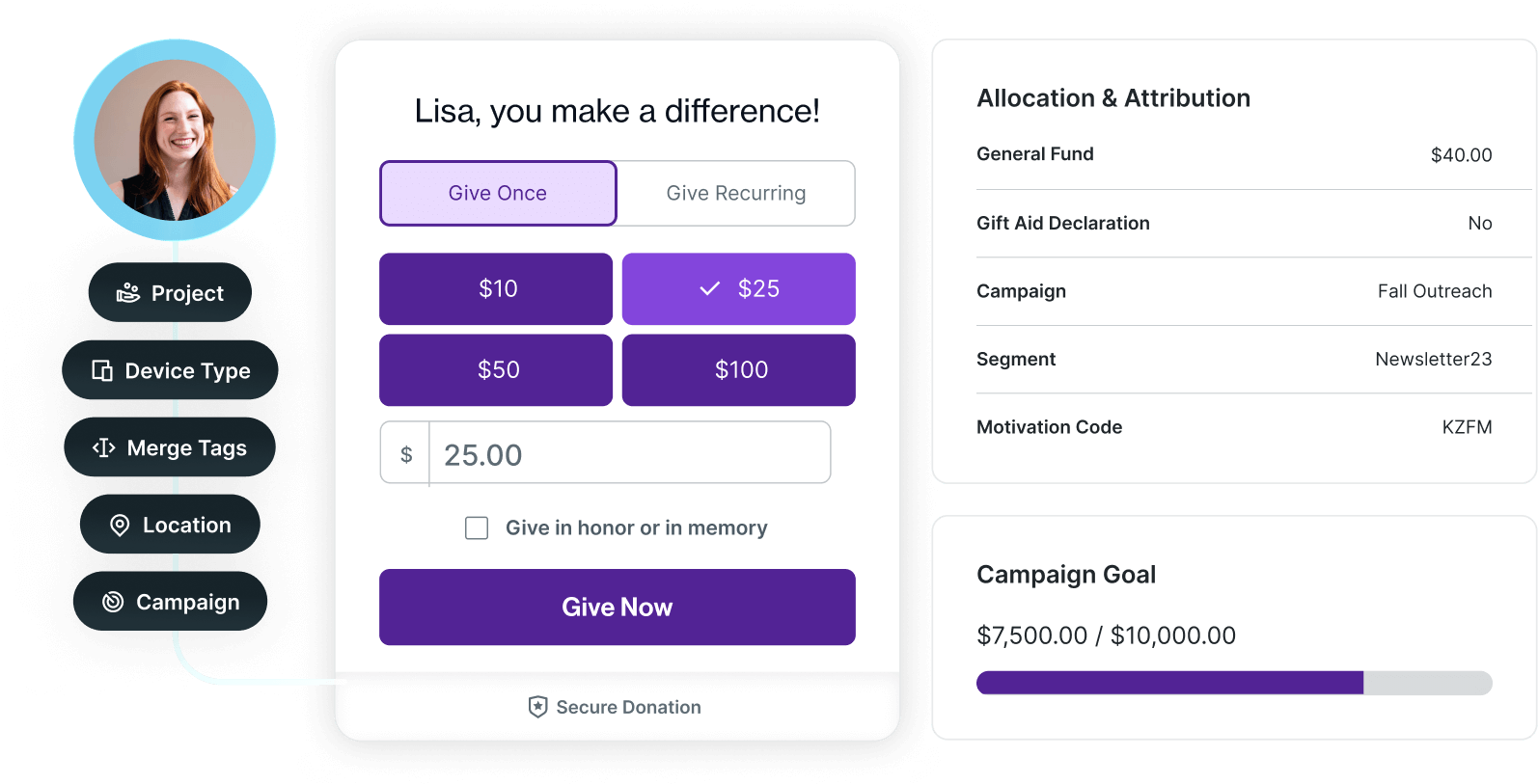The width and height of the screenshot is (1538, 784).
Task: Click the custom amount input field
Action: click(x=629, y=454)
